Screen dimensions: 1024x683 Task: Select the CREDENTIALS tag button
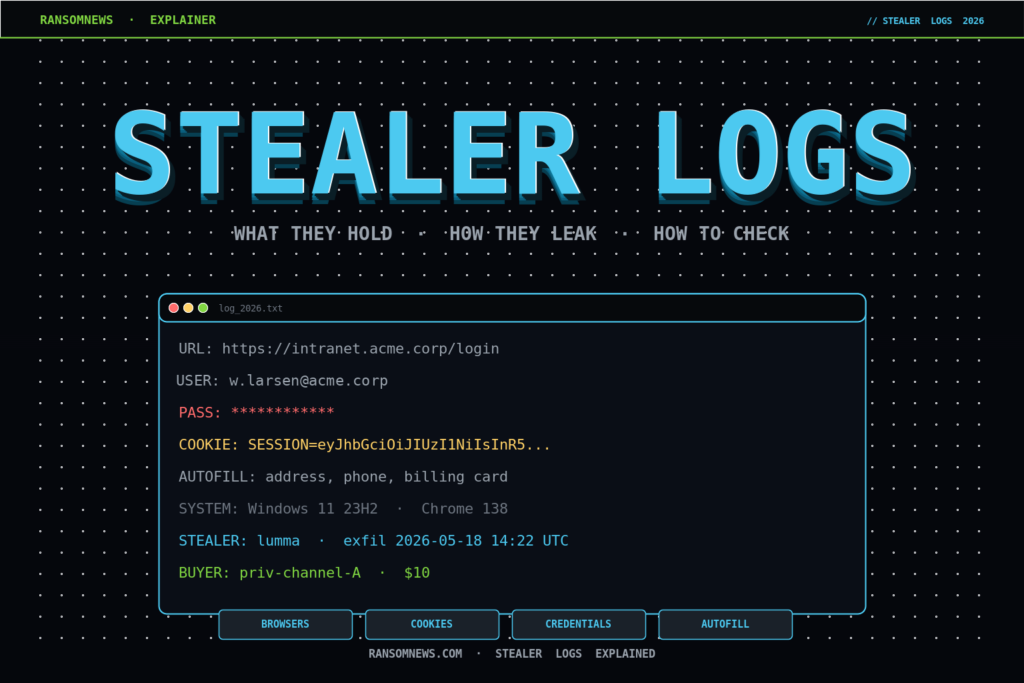pos(579,624)
